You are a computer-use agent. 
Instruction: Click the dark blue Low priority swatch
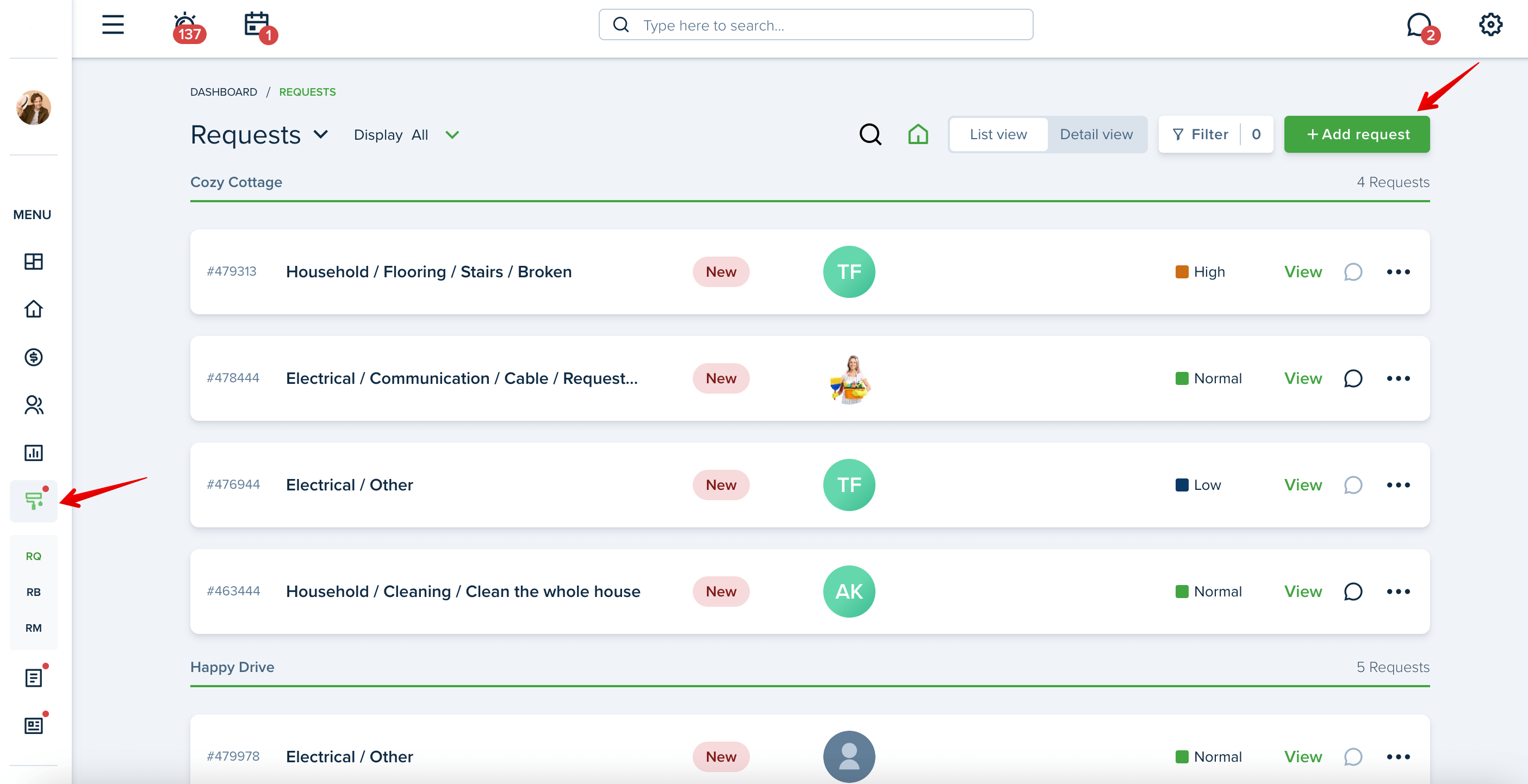1182,485
